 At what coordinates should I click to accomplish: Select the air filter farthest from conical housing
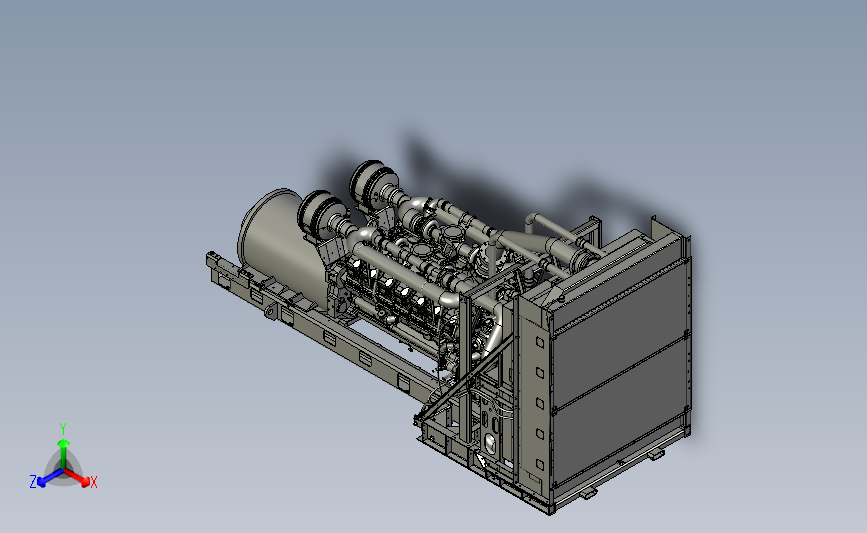tap(373, 184)
